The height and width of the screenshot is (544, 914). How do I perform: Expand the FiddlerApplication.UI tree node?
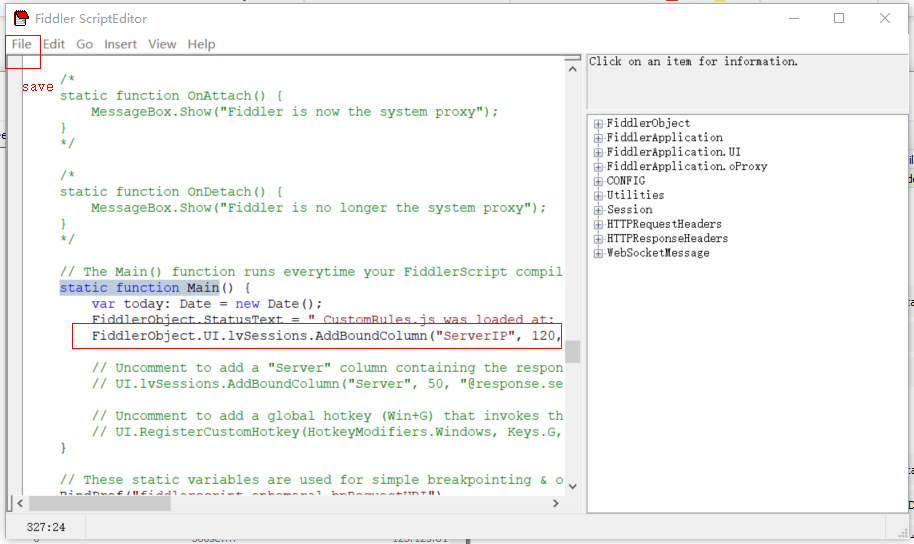(x=598, y=152)
